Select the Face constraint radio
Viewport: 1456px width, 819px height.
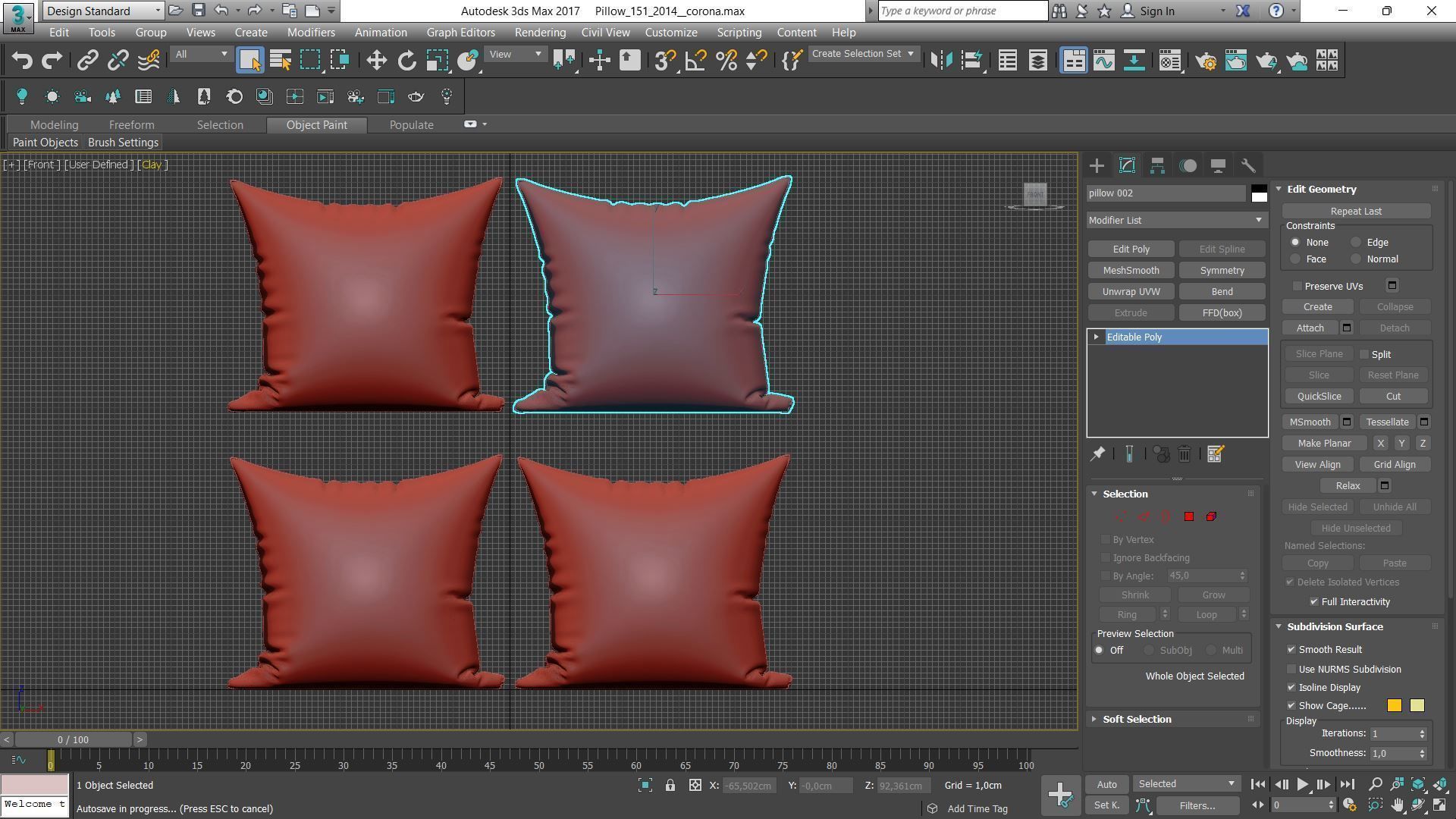pos(1295,259)
